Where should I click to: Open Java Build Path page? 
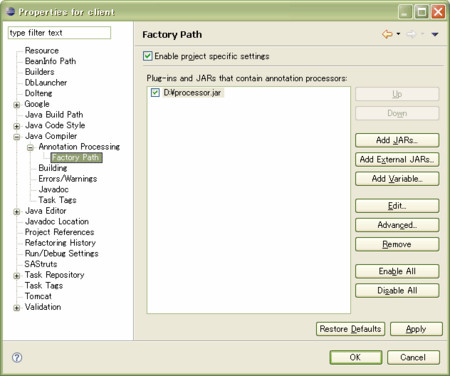[54, 115]
